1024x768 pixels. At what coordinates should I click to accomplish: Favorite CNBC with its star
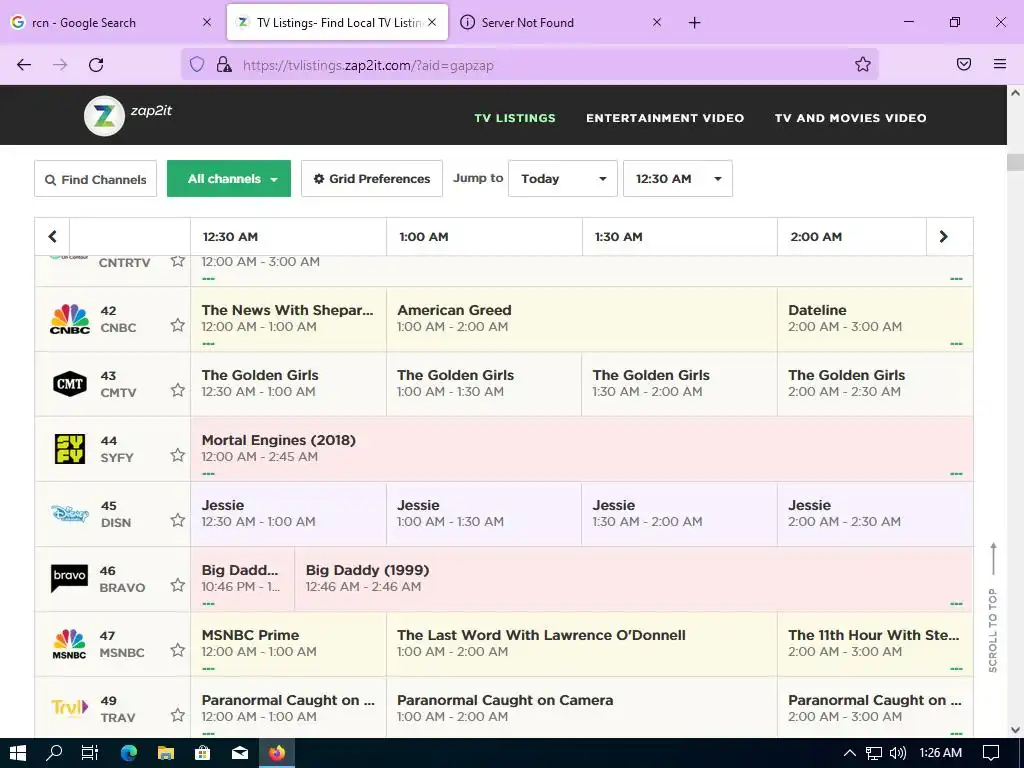click(x=178, y=325)
